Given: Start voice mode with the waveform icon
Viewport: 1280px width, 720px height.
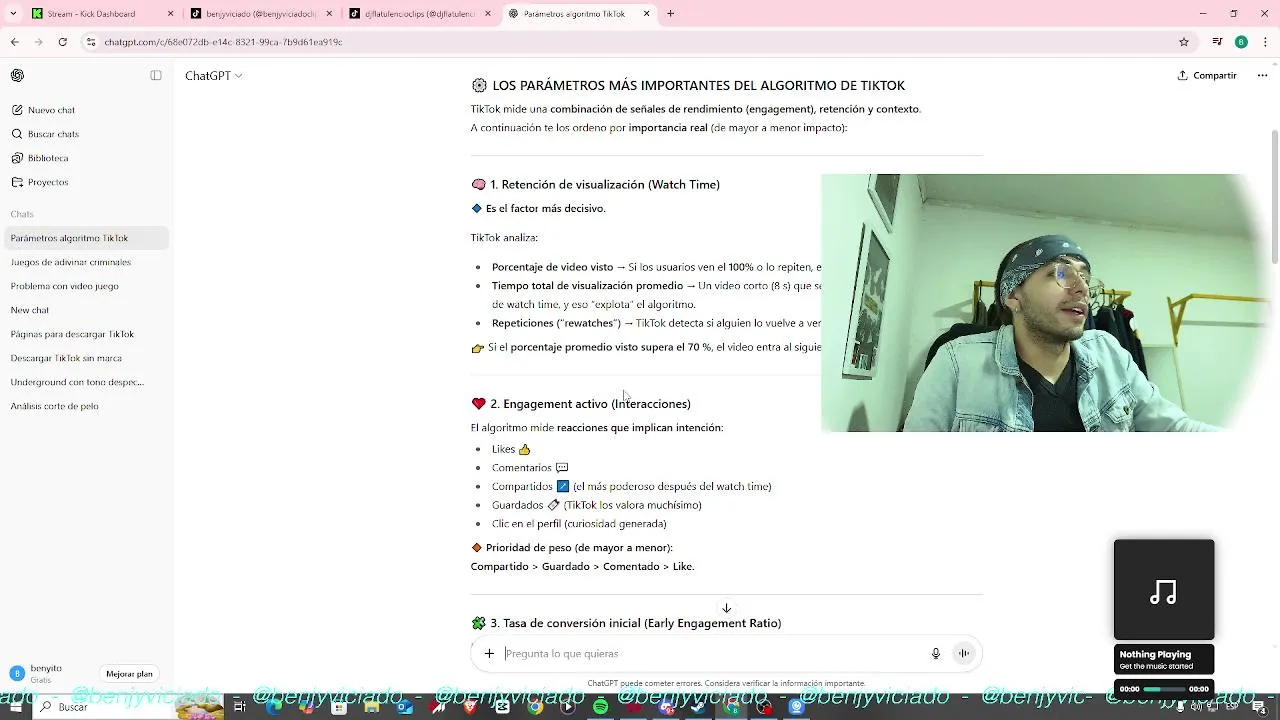Looking at the screenshot, I should 964,653.
